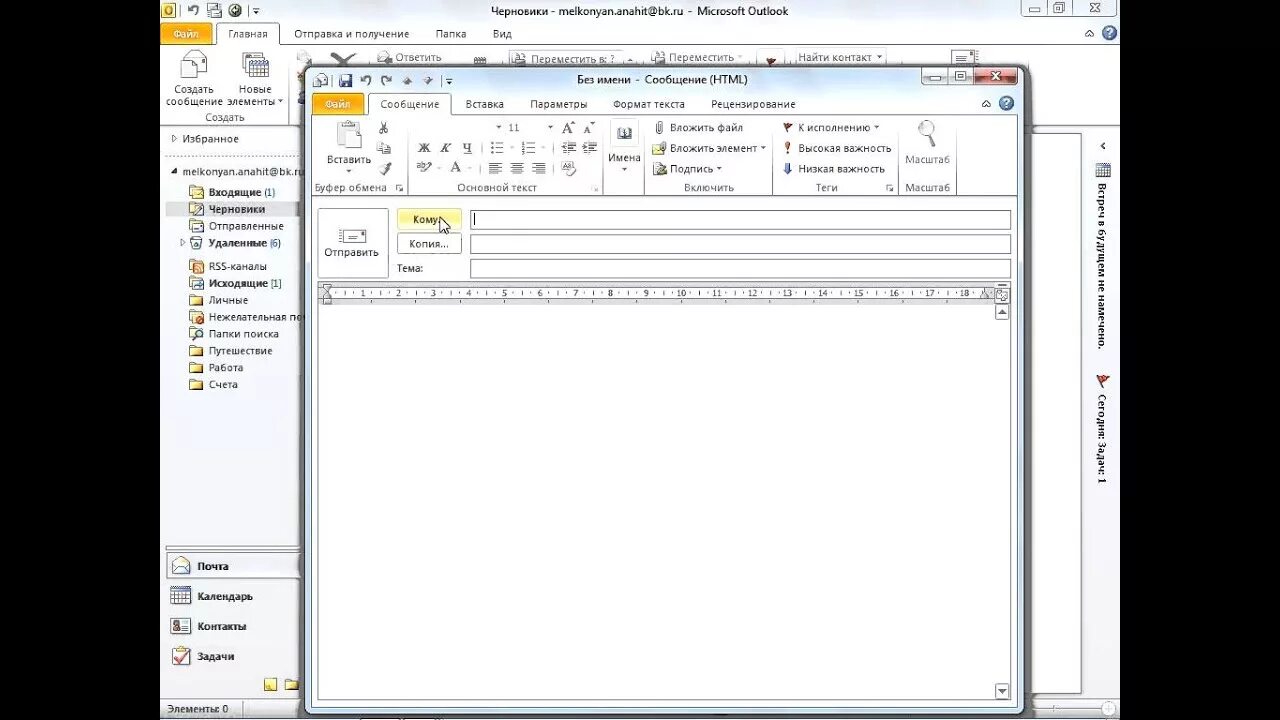Switch to the Рецензирование tab

pos(753,104)
